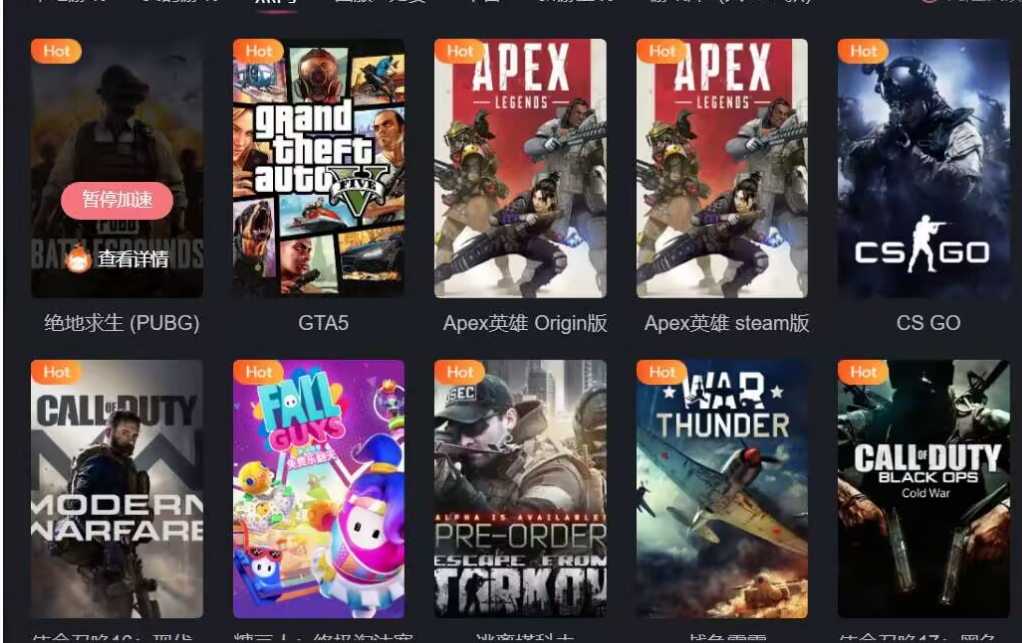The width and height of the screenshot is (1022, 643).
Task: Open 查看详情 on the PUBG card
Action: pyautogui.click(x=133, y=259)
